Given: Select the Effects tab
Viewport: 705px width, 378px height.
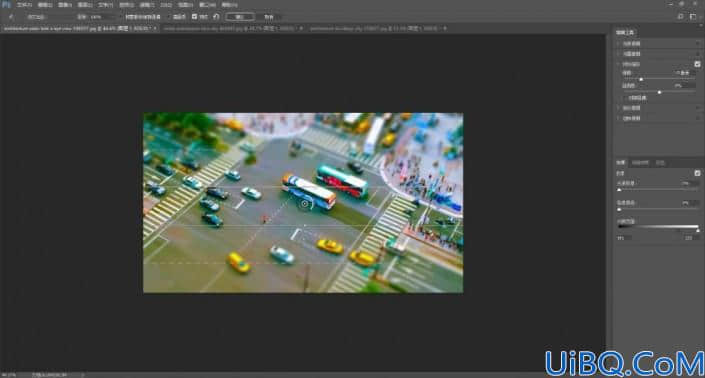Looking at the screenshot, I should [x=620, y=163].
